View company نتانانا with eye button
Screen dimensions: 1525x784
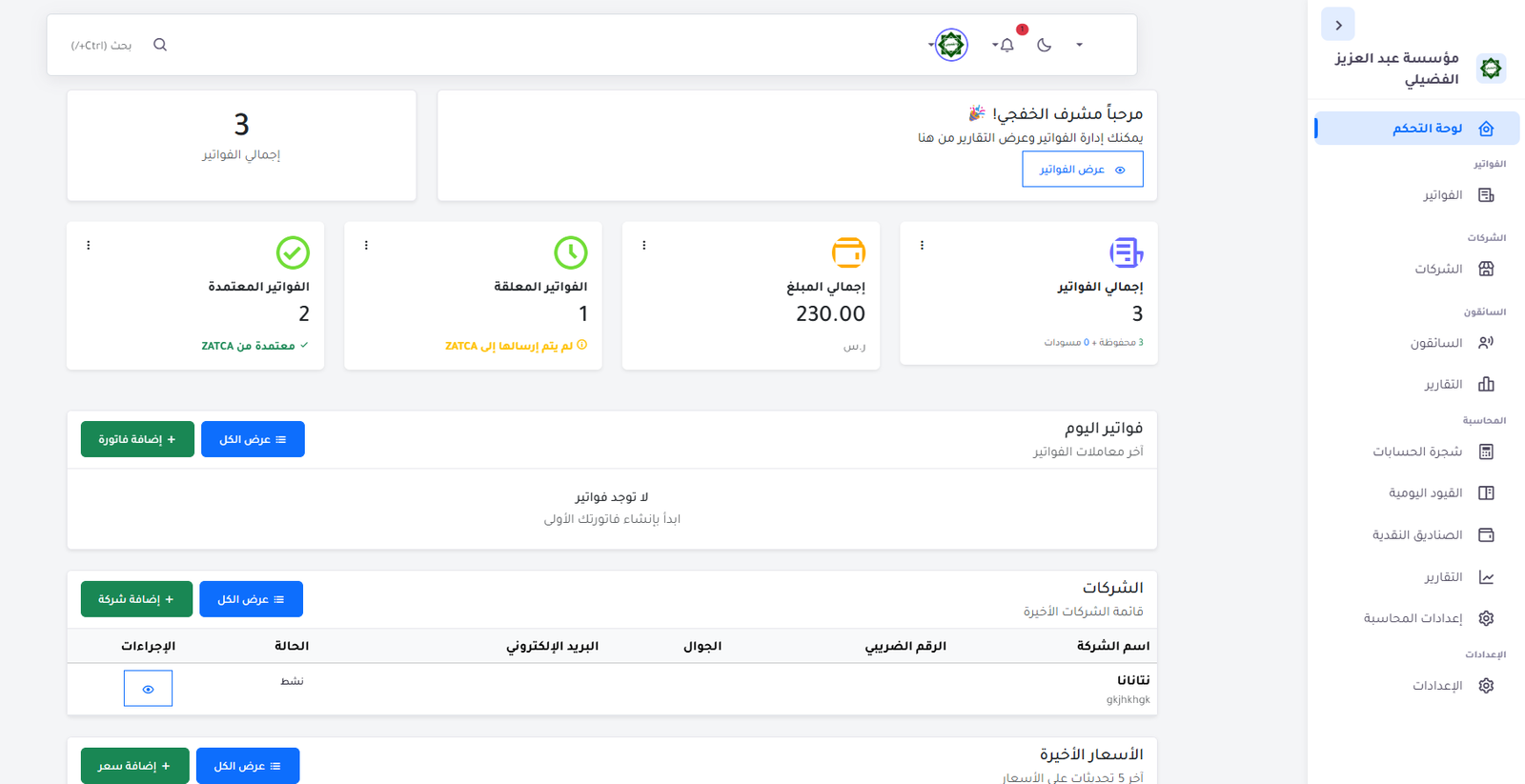pos(148,689)
